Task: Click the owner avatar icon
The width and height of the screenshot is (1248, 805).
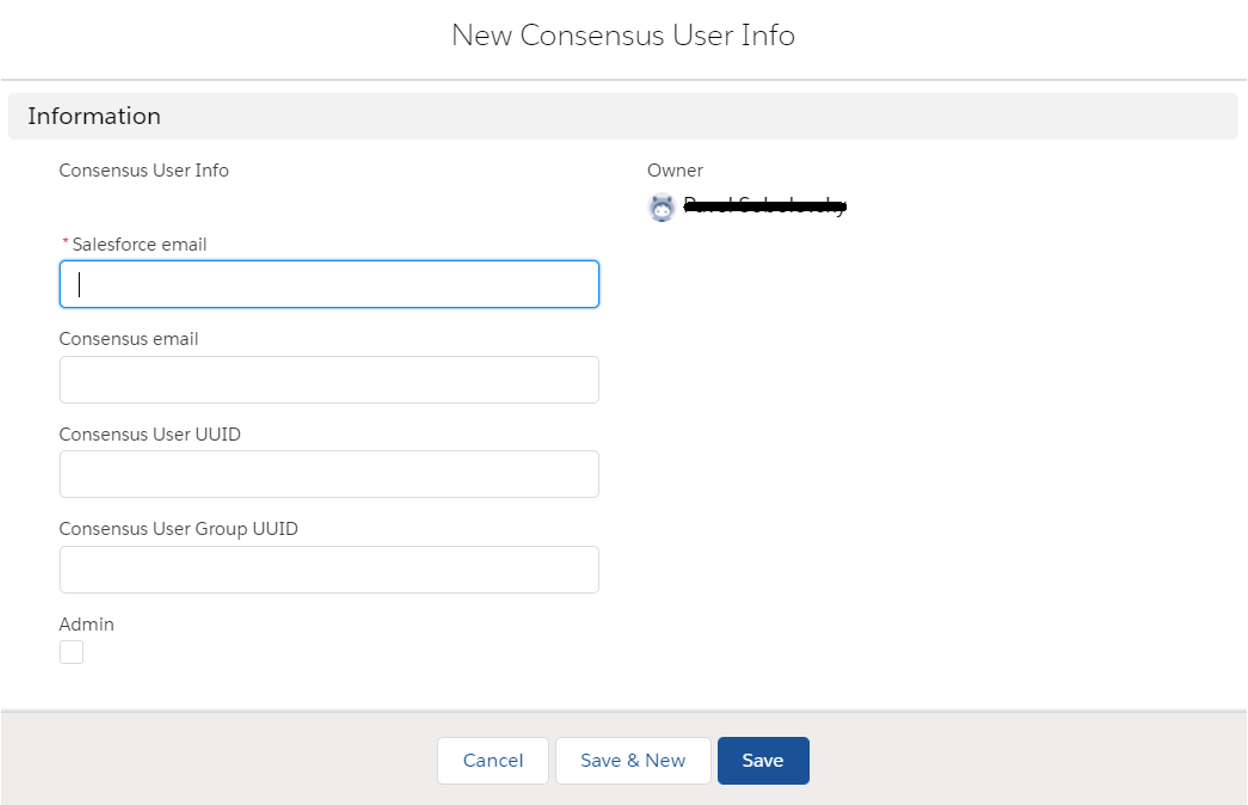Action: [662, 207]
